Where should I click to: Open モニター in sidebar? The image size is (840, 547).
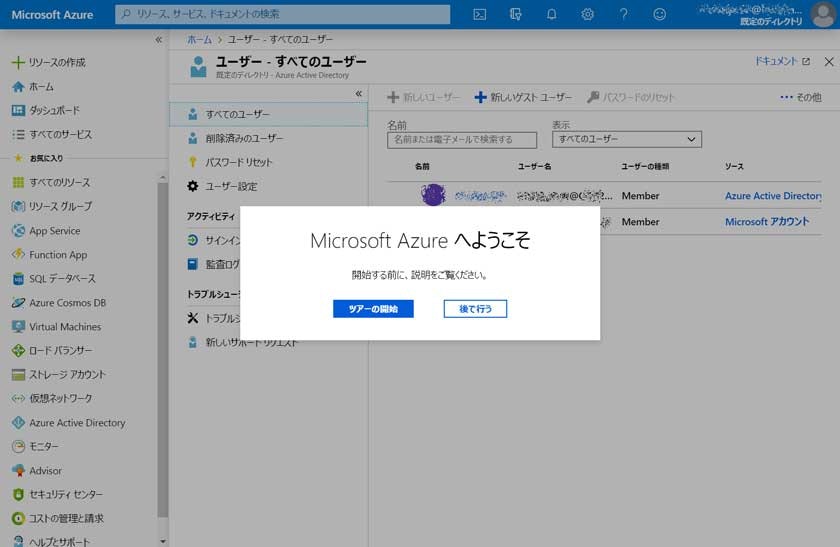click(x=43, y=446)
